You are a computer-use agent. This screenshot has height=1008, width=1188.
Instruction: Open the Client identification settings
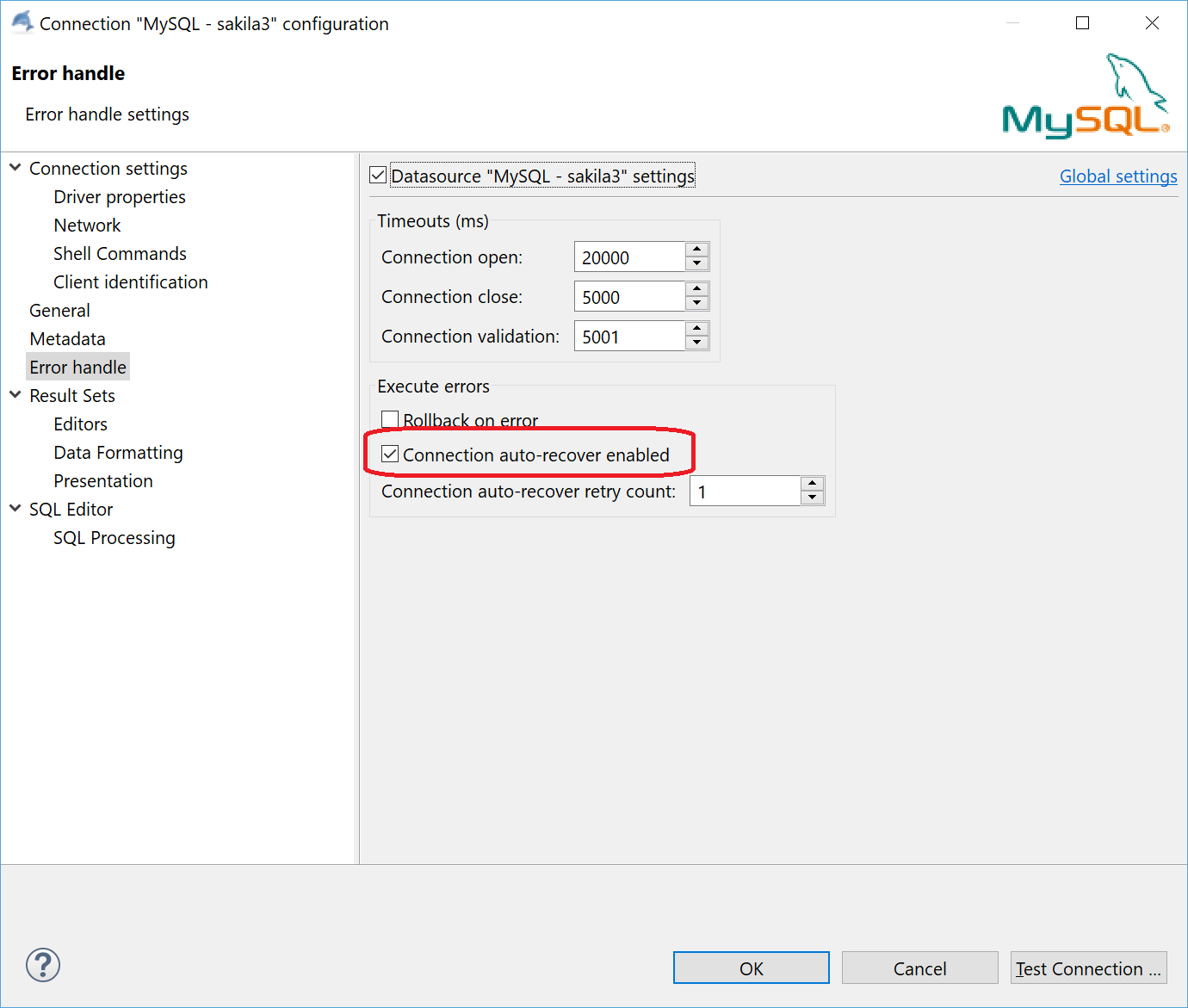click(130, 281)
